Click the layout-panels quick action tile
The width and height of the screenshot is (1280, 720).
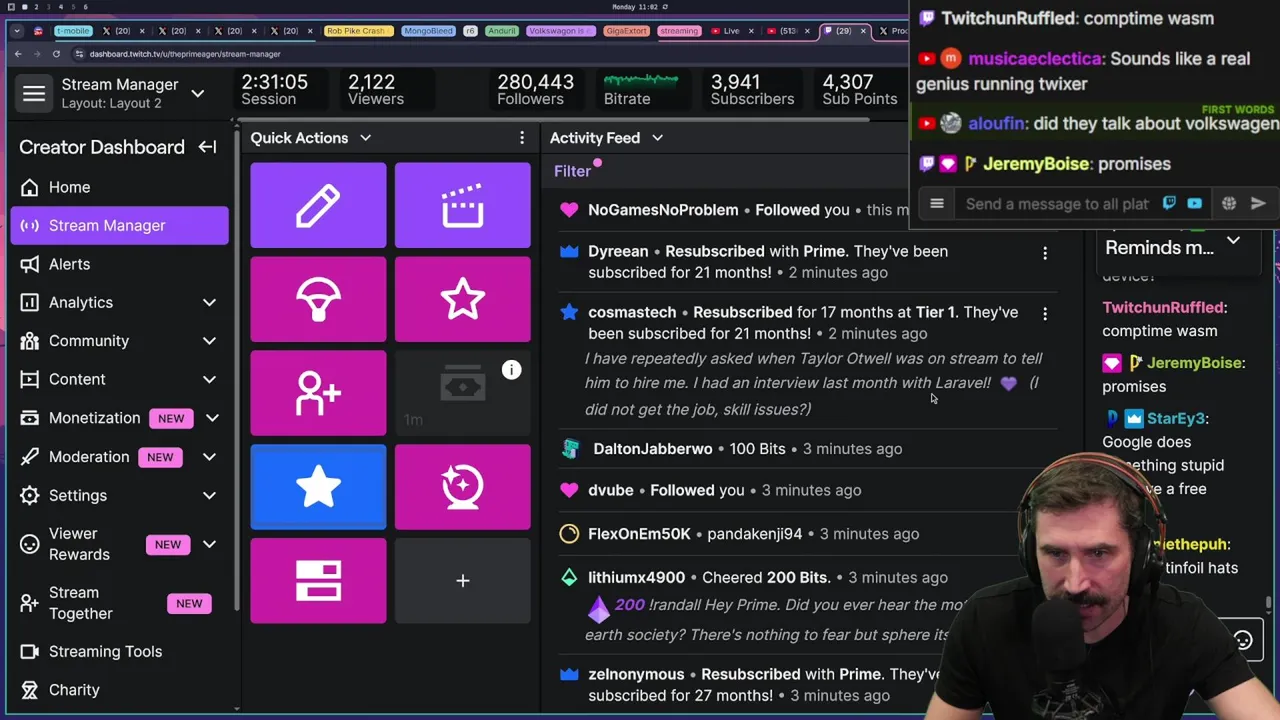click(318, 581)
